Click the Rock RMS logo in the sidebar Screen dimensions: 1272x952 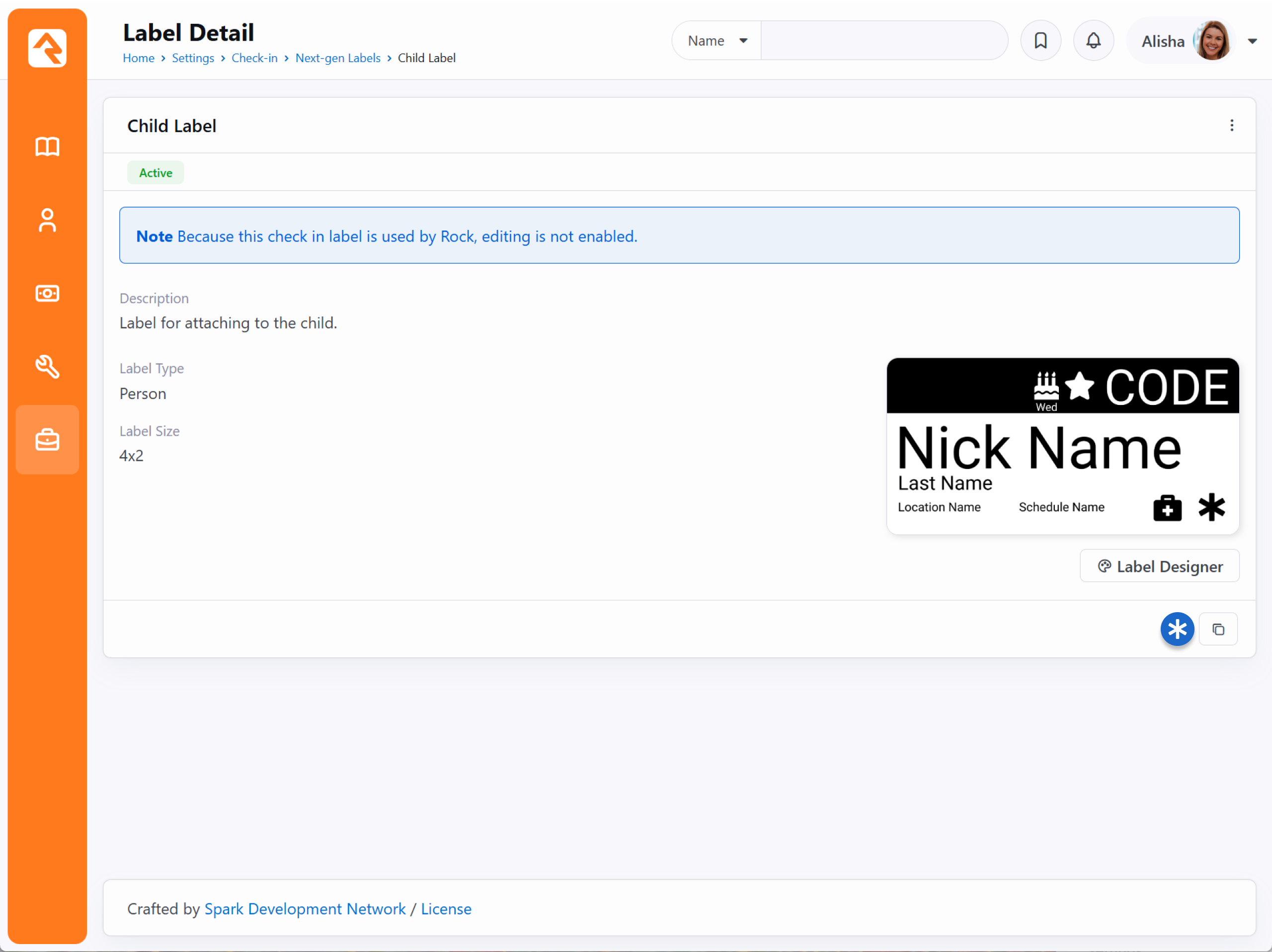(x=47, y=48)
